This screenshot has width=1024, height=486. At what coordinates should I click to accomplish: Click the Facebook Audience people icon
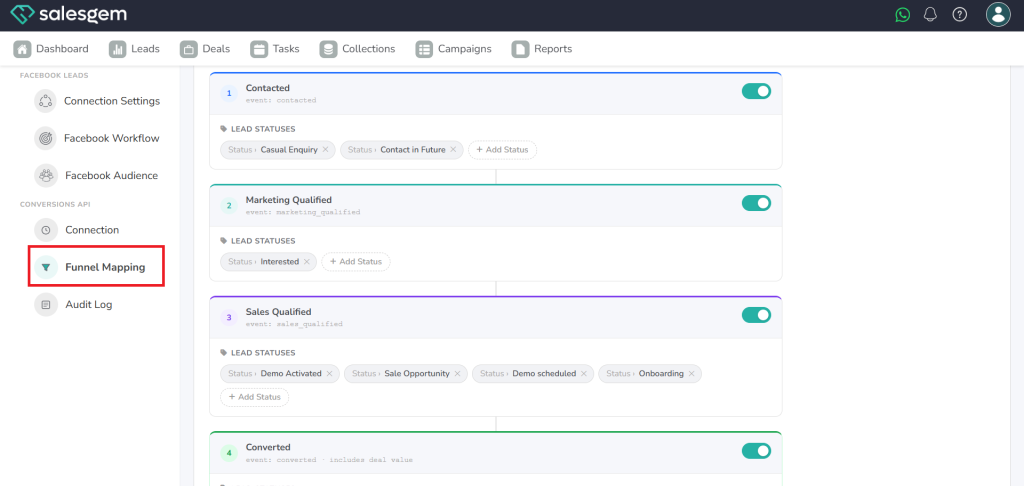coord(46,176)
